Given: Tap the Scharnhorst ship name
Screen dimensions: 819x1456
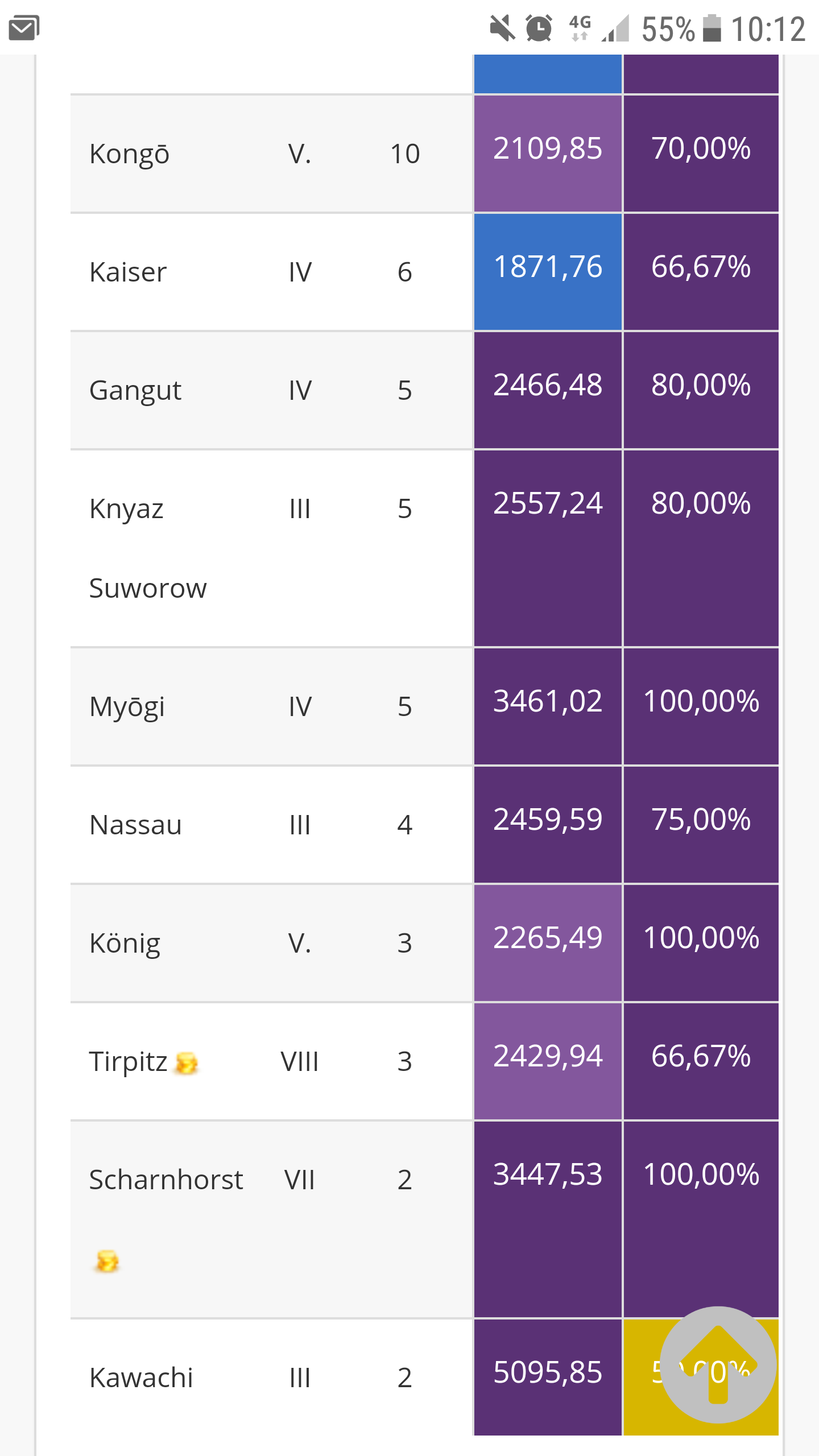Looking at the screenshot, I should pyautogui.click(x=166, y=1180).
